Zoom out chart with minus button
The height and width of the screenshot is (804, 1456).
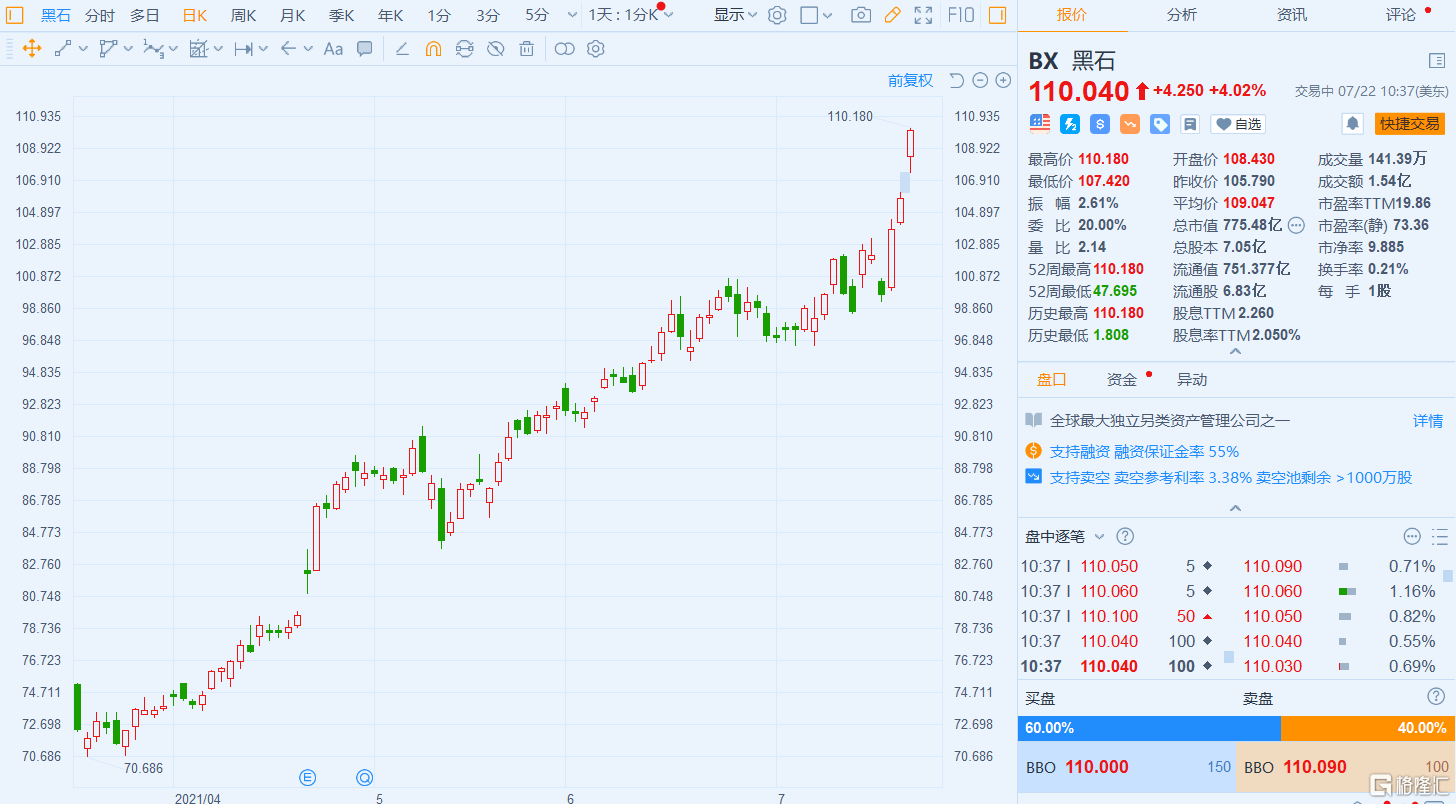pyautogui.click(x=980, y=80)
